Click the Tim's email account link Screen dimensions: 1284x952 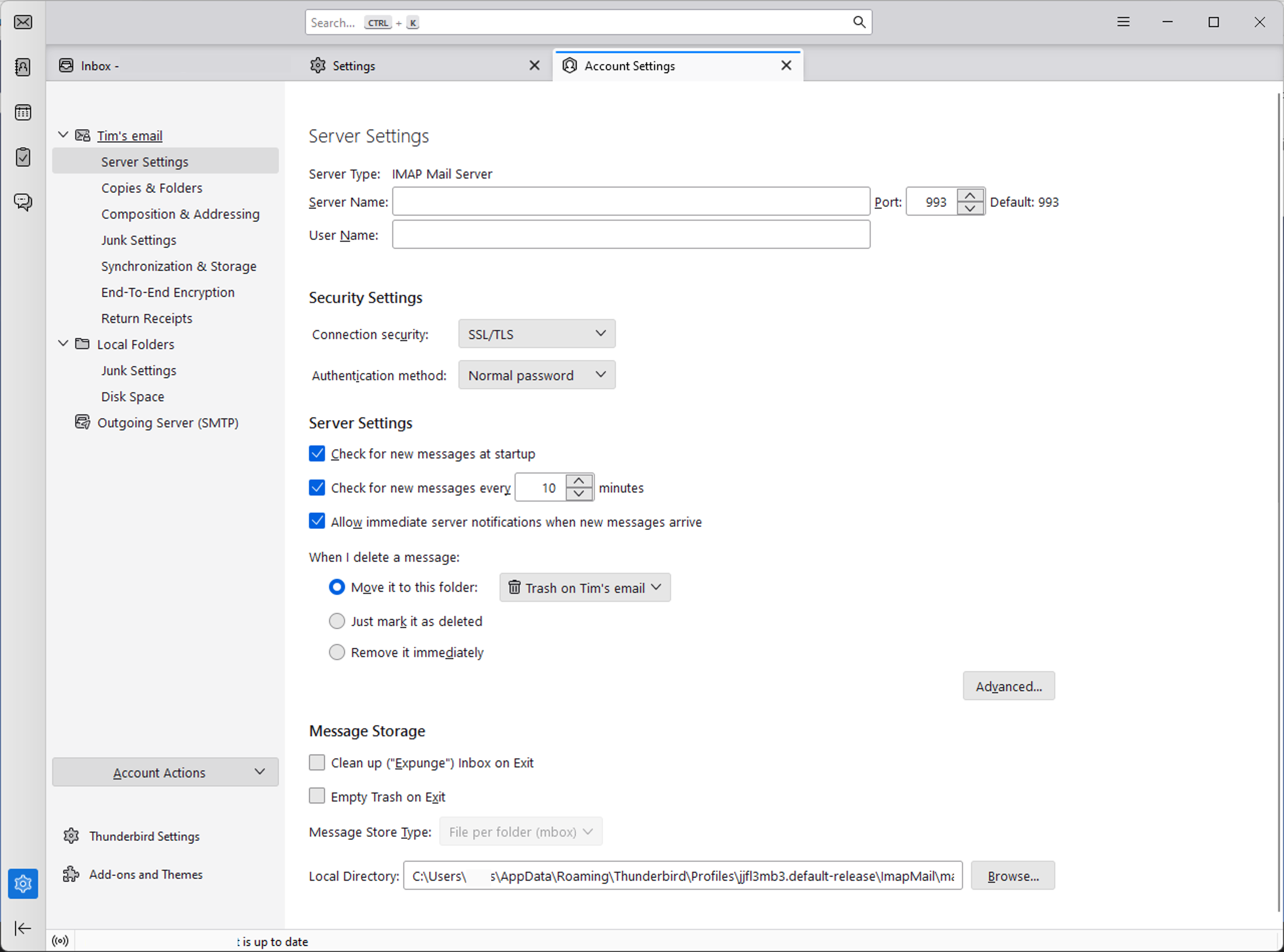click(130, 135)
